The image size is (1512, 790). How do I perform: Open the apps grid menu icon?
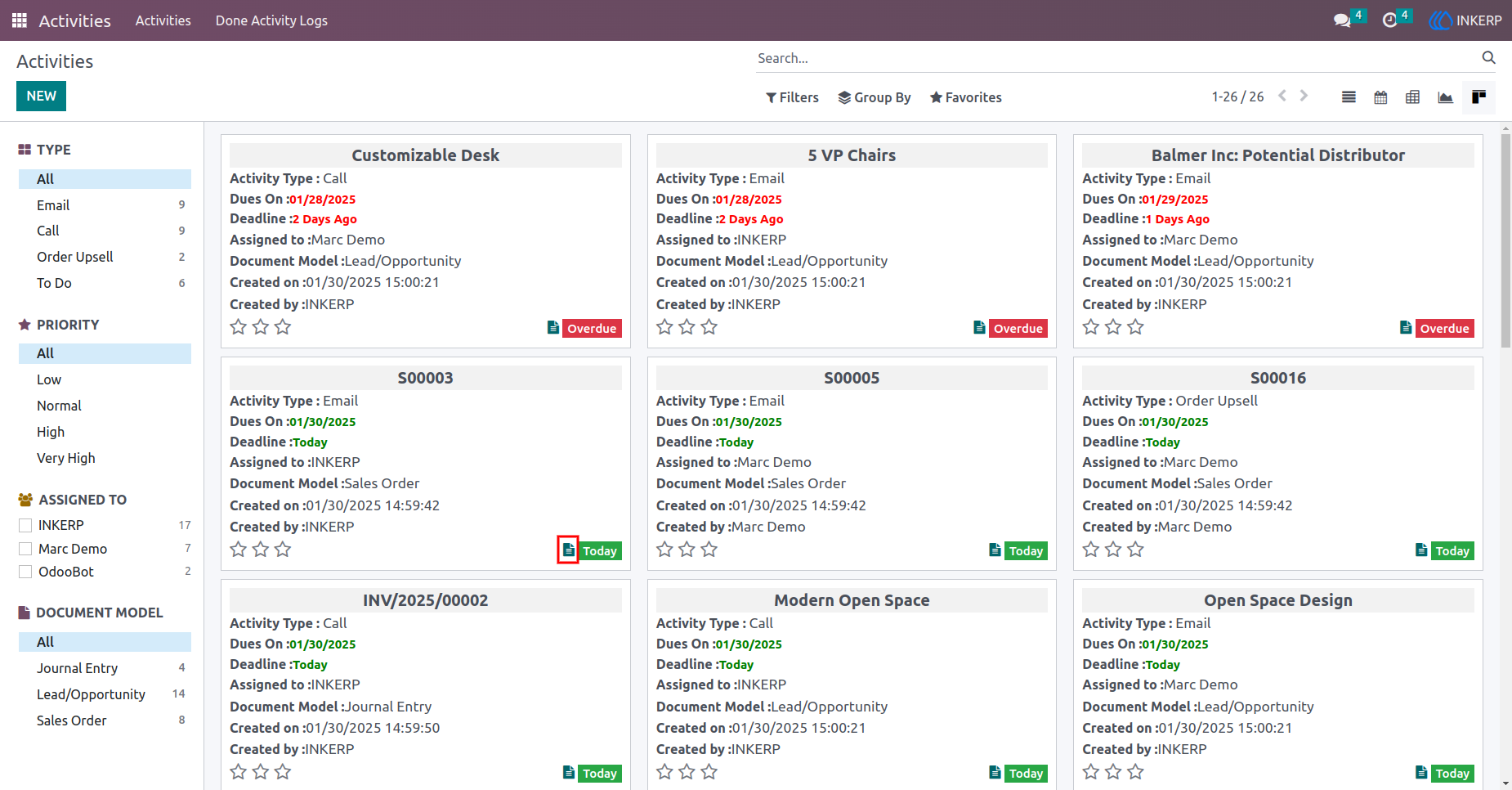tap(20, 20)
